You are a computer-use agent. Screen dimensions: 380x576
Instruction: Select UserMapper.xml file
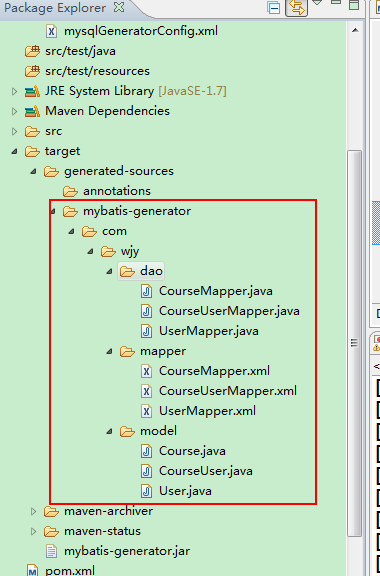coord(207,411)
